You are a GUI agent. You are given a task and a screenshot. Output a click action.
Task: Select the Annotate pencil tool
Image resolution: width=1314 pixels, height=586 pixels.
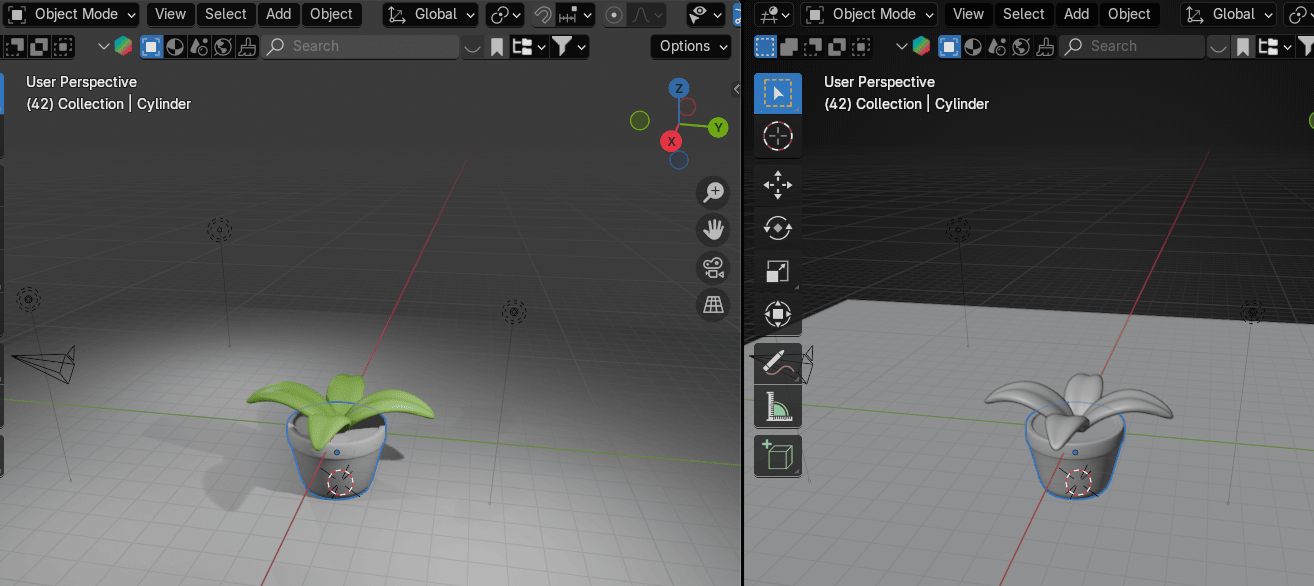777,364
